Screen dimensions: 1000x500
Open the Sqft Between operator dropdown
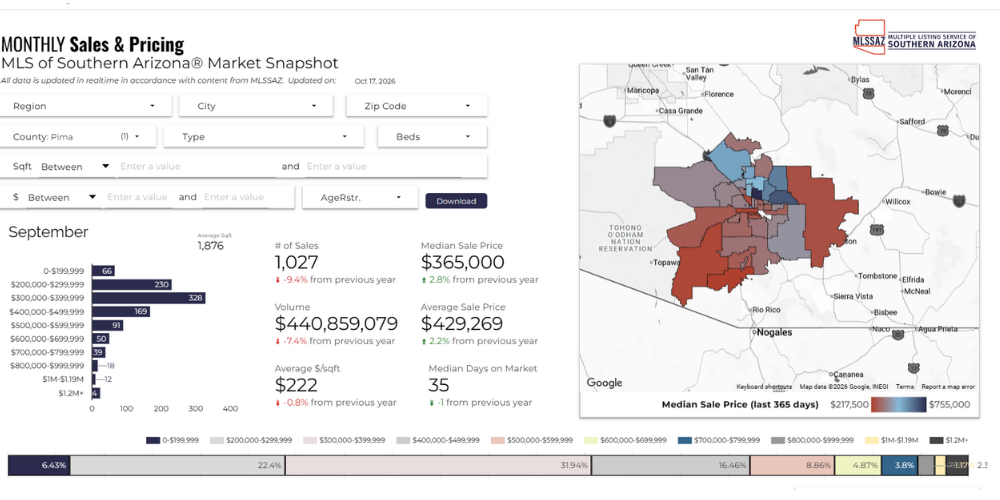pyautogui.click(x=75, y=166)
